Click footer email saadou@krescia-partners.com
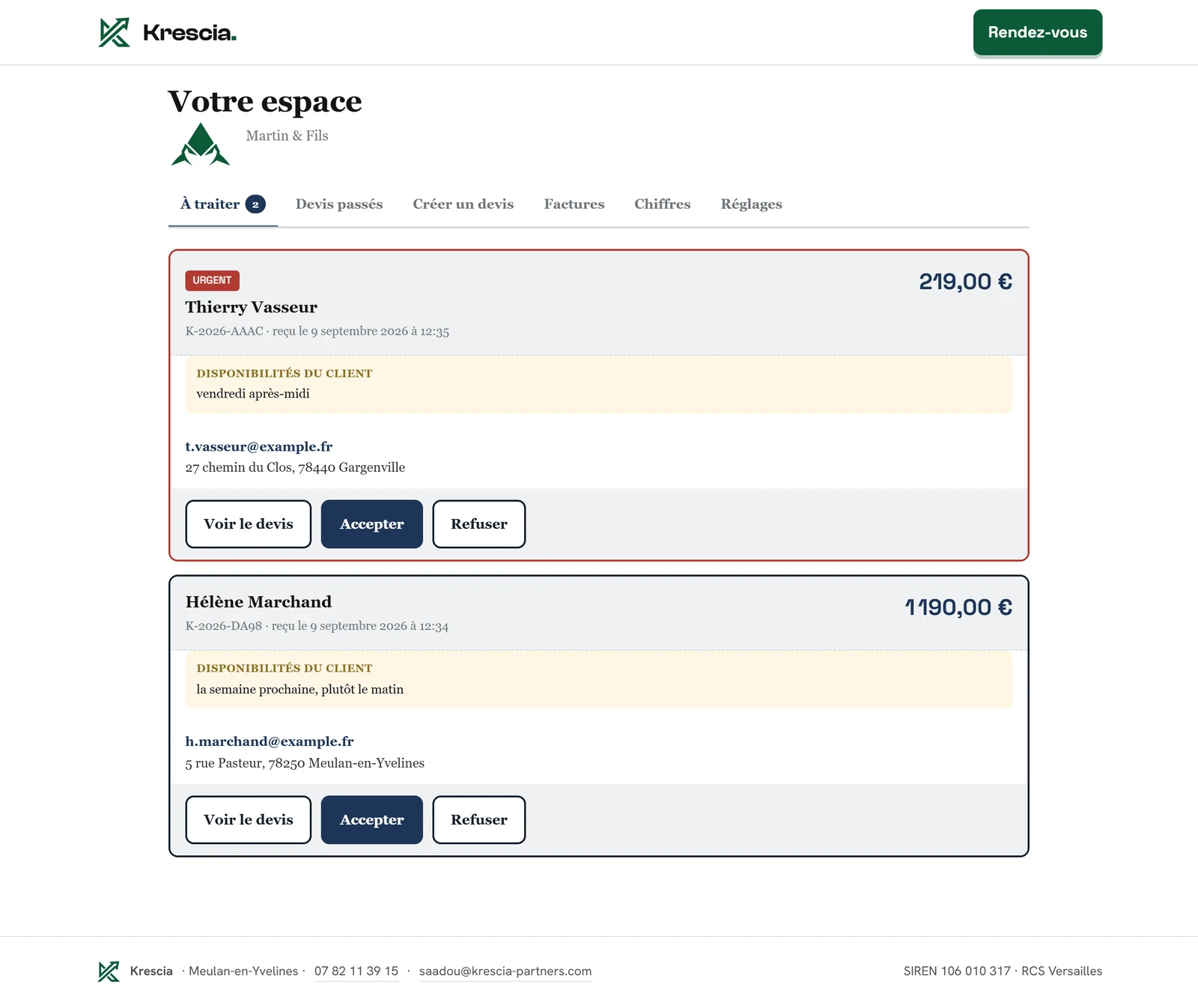Screen dimensions: 1198x1008 point(505,971)
